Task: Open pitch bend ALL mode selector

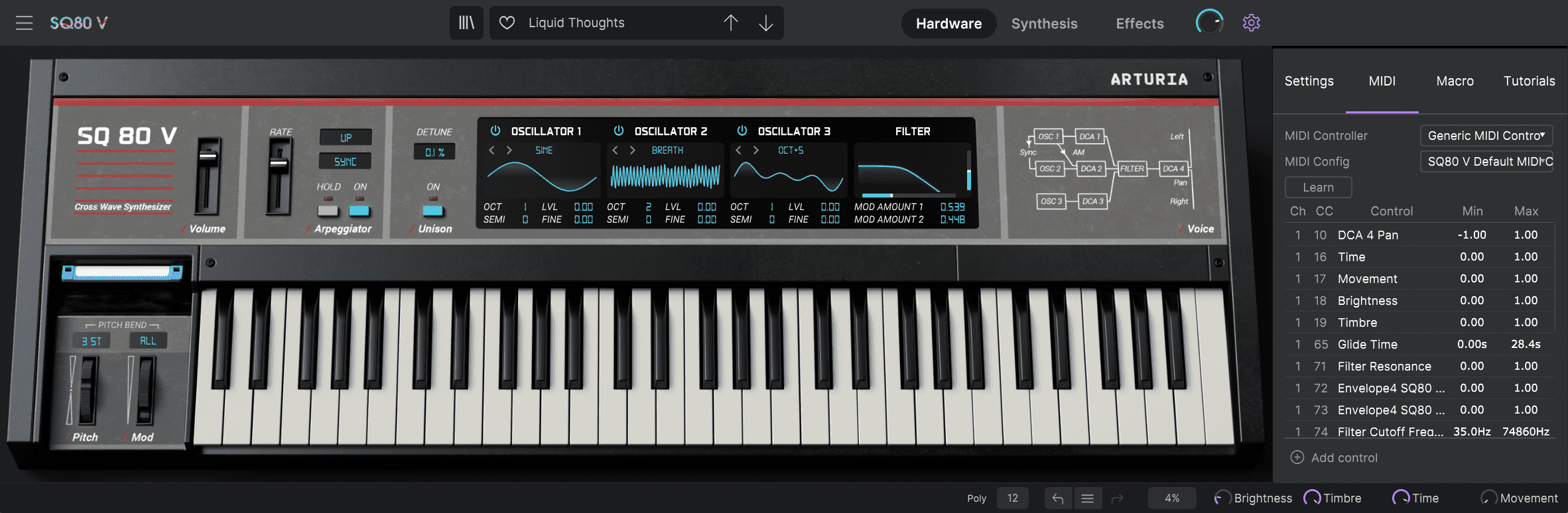Action: (x=148, y=341)
